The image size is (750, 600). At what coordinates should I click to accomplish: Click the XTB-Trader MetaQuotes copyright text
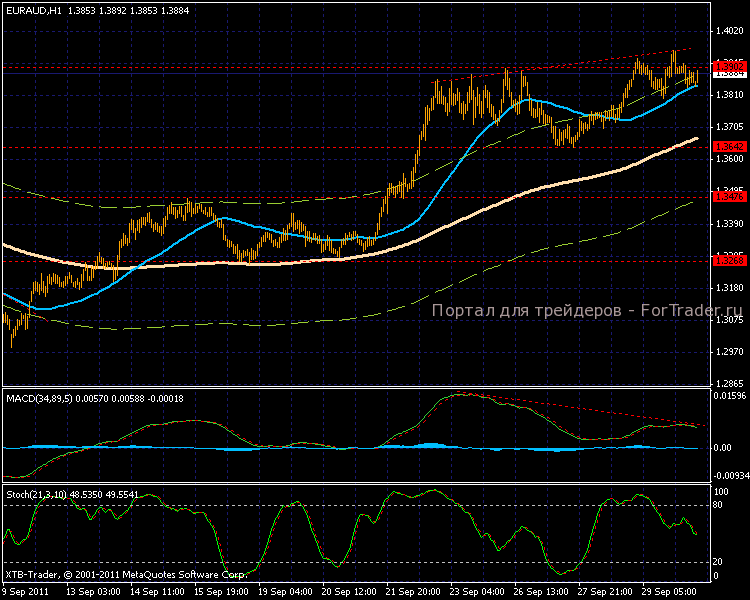point(126,575)
